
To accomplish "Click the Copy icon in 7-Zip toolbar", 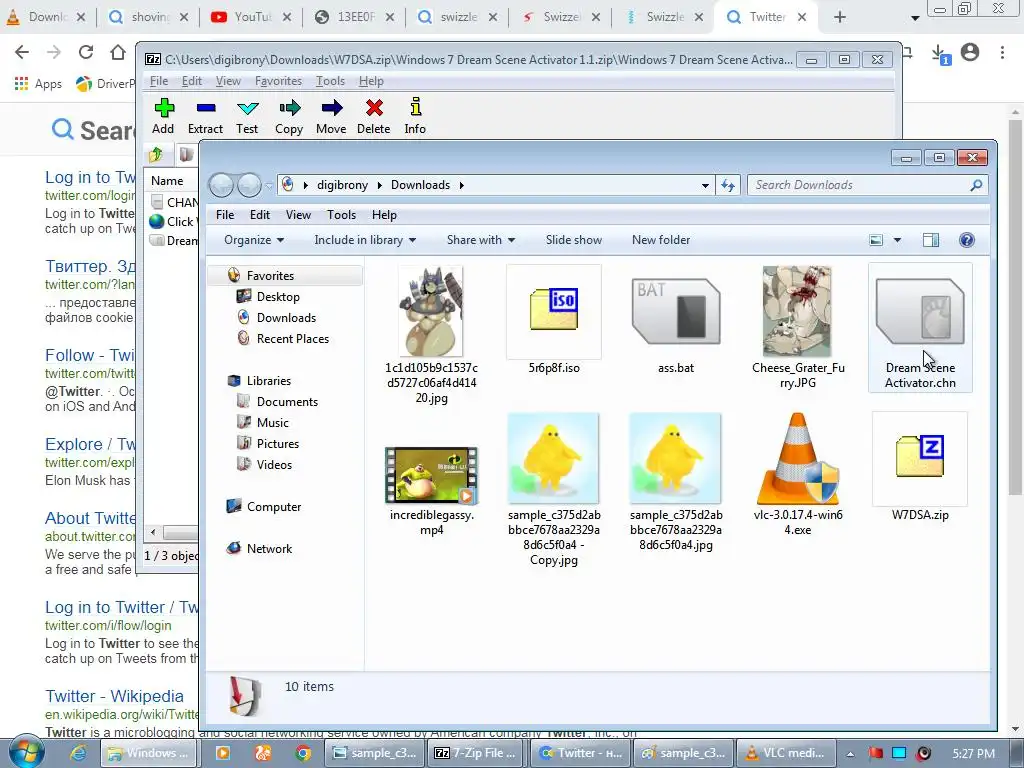I will [289, 116].
